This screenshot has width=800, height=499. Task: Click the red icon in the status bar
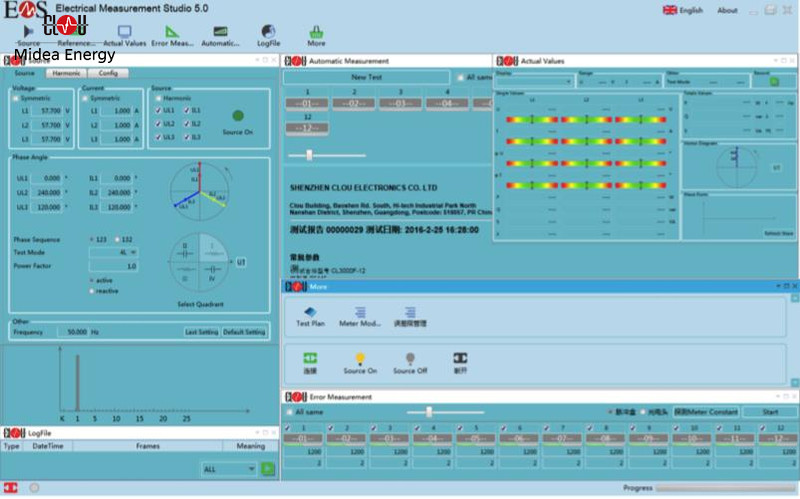11,488
